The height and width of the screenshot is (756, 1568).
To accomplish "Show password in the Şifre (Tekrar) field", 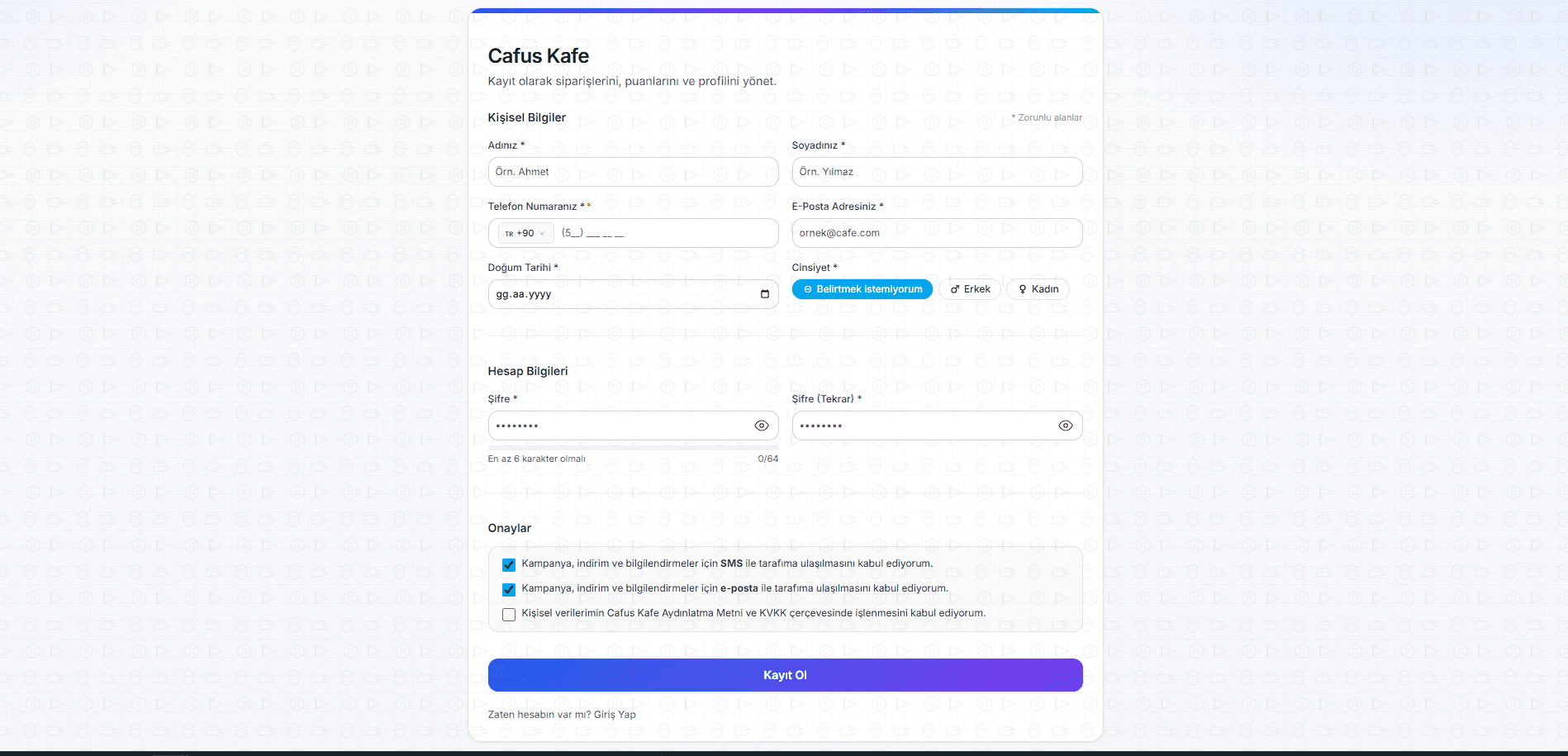I will tap(1065, 426).
